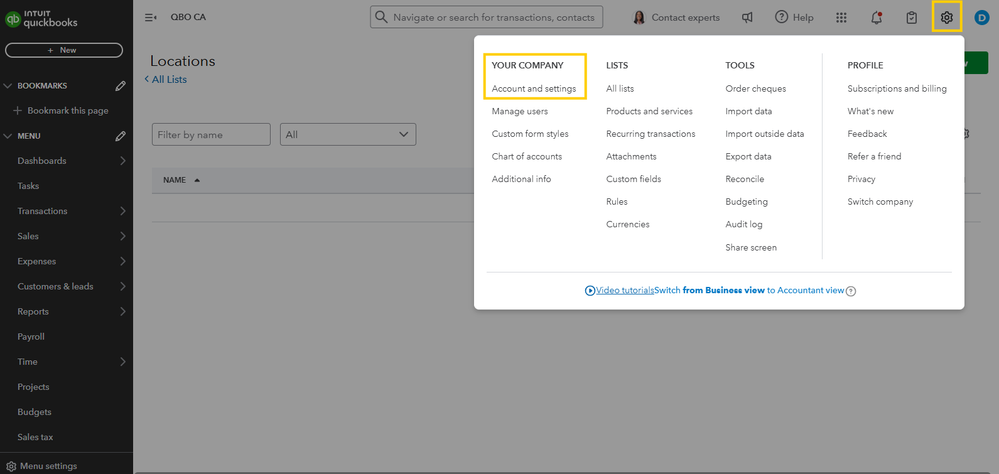Select Export data

(748, 156)
